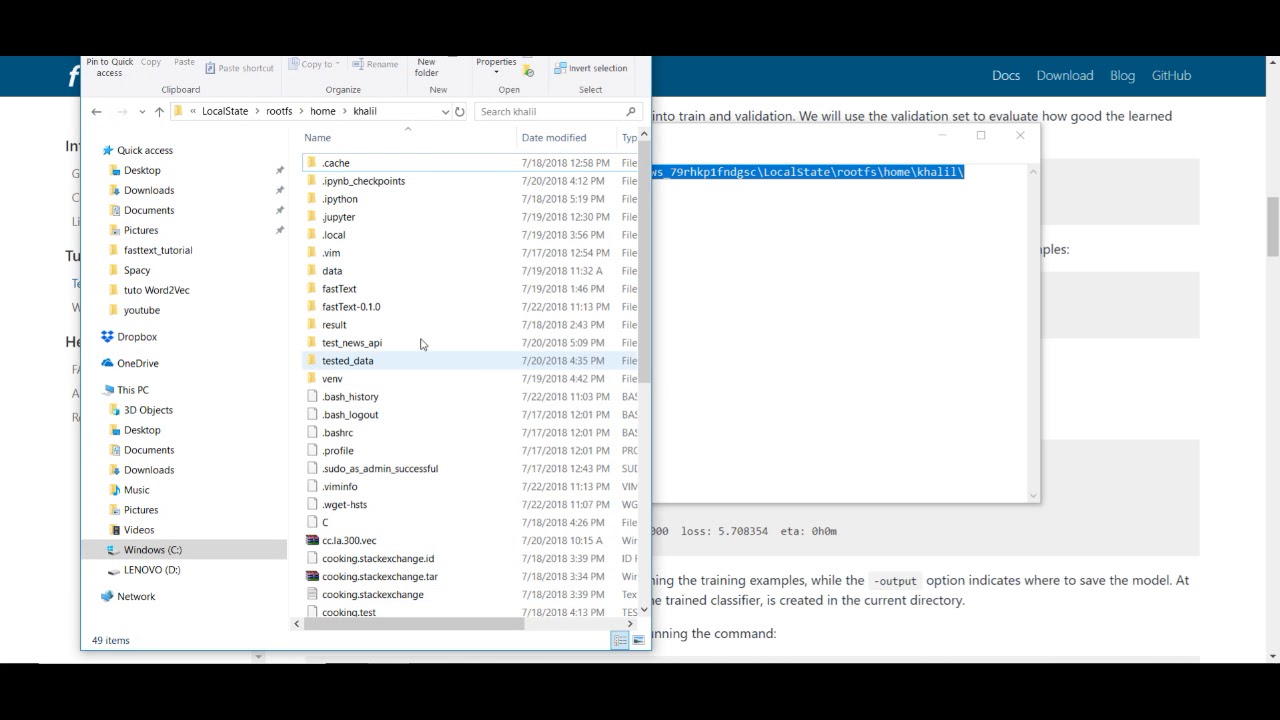
Task: Open fasttext_tutorial folder in sidebar
Action: [x=158, y=251]
